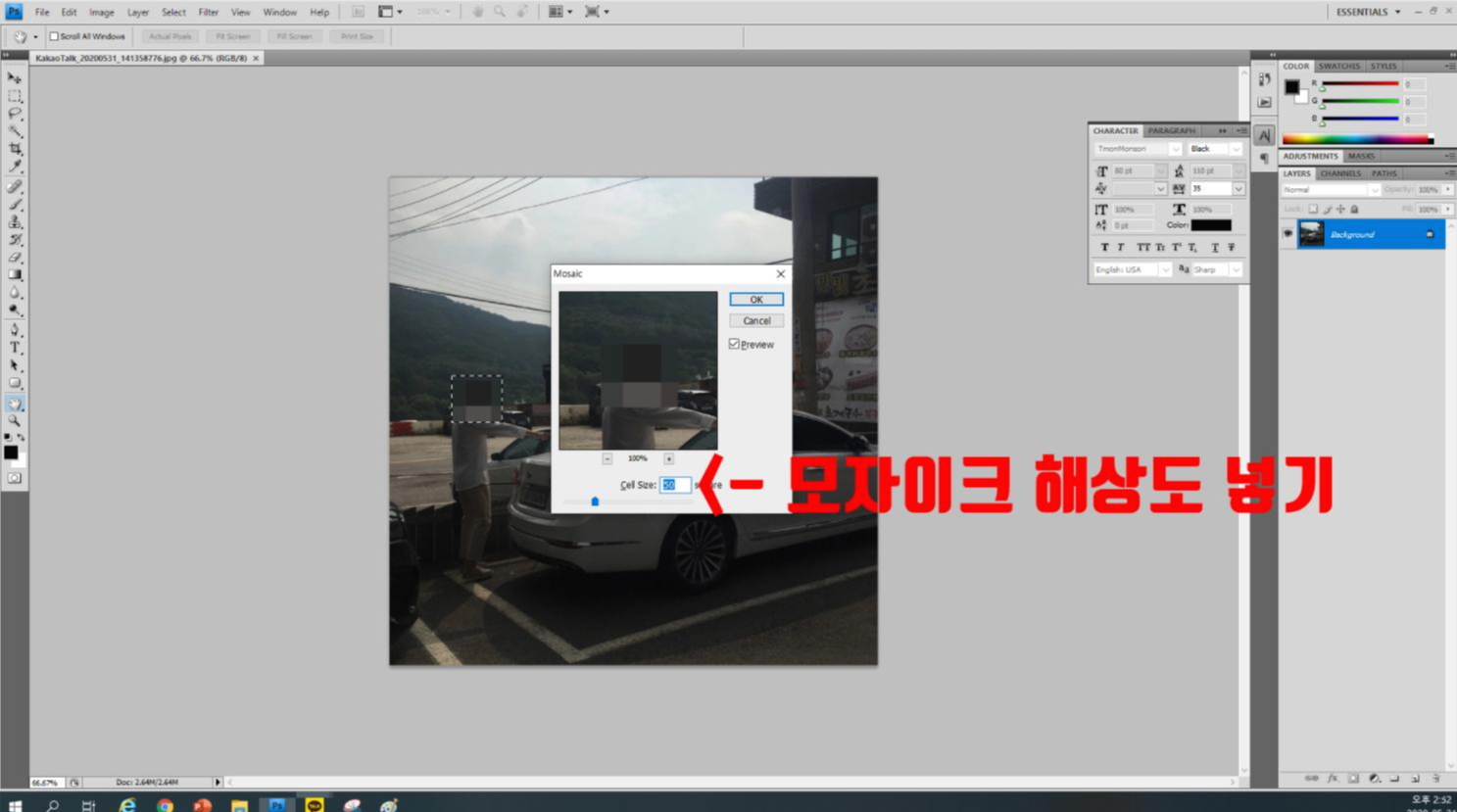Toggle Faux Italic in Character panel

click(1121, 248)
